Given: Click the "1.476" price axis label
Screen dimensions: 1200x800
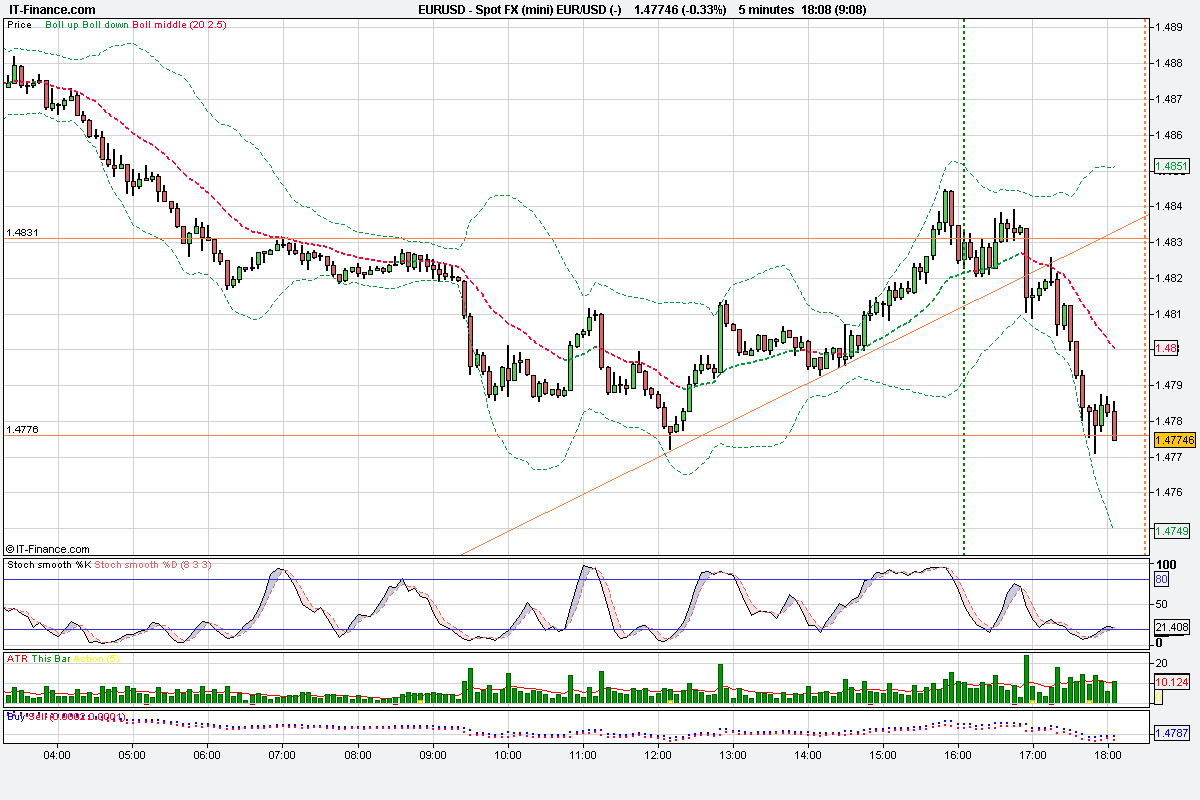Looking at the screenshot, I should [x=1170, y=492].
